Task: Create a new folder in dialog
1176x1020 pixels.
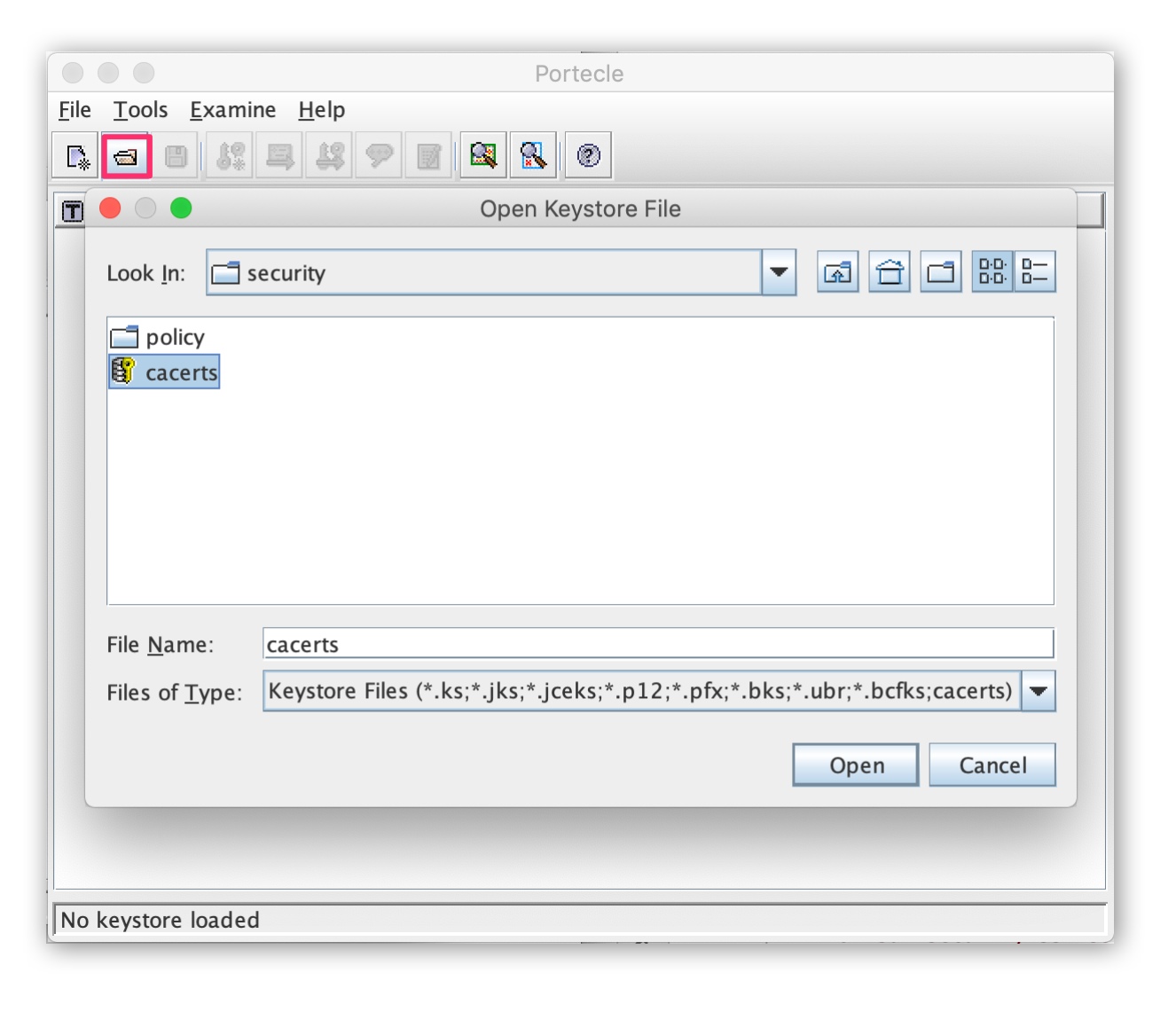Action: [941, 272]
